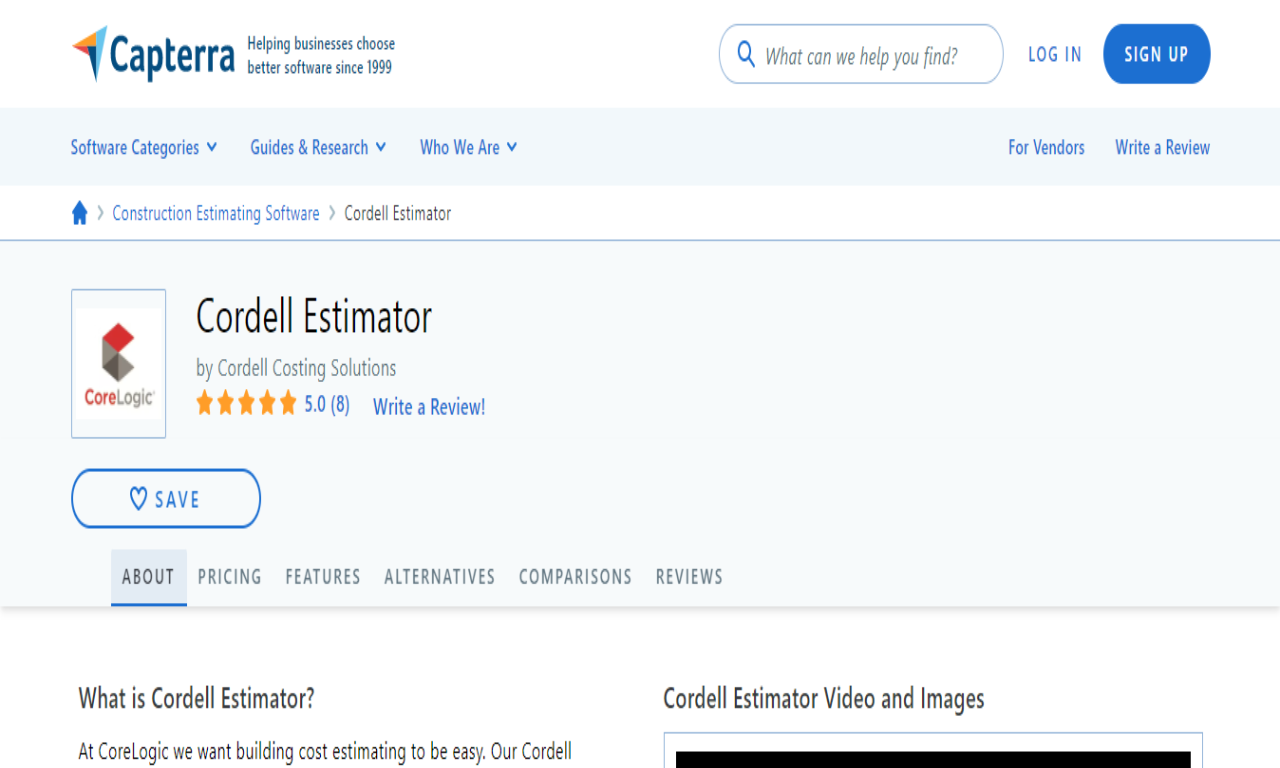Click the CoreLogic product logo
The width and height of the screenshot is (1280, 768).
click(x=118, y=364)
